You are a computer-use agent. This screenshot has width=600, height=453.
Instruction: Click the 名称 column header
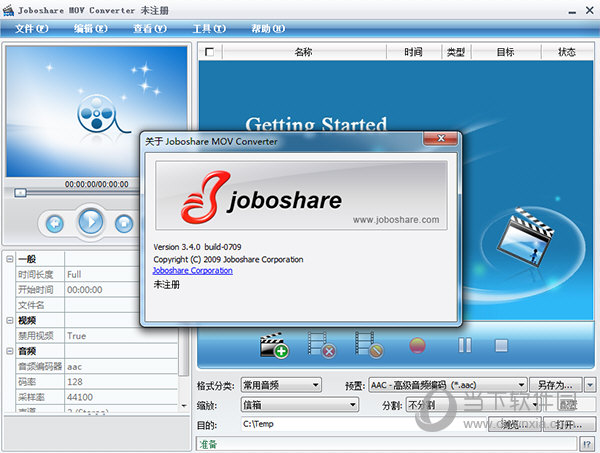[x=304, y=52]
